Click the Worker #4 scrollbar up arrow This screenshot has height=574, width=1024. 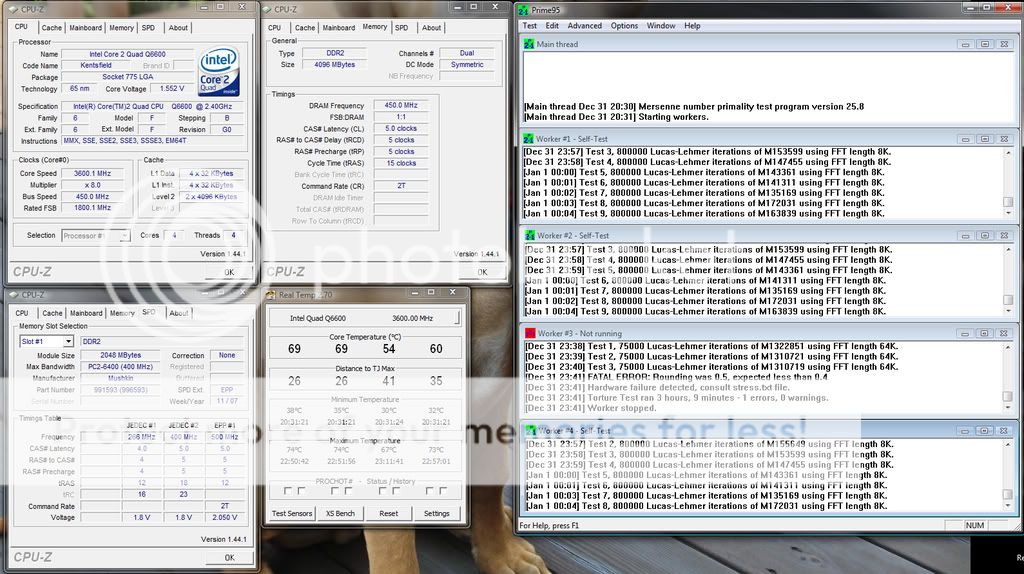tap(1008, 445)
